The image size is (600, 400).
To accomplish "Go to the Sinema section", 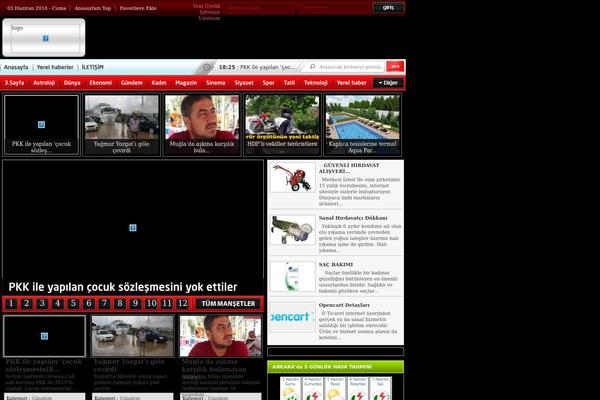I will pyautogui.click(x=215, y=83).
